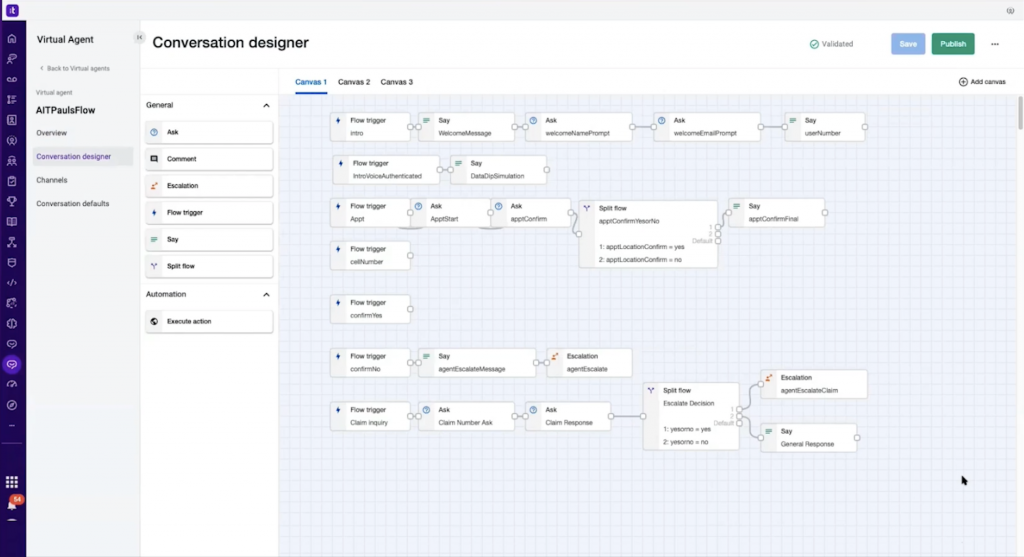Click the Split flow component icon
Screen dimensions: 1024x557
(x=154, y=267)
